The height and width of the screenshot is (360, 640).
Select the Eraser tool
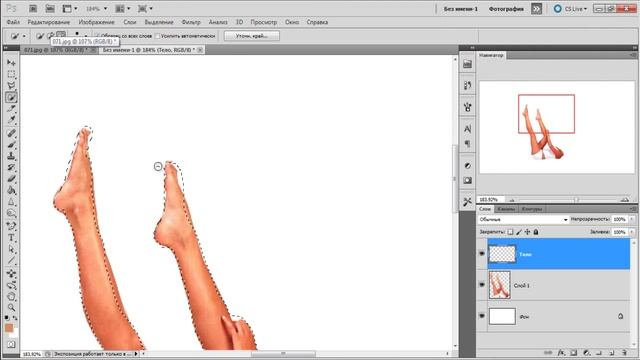(x=11, y=179)
